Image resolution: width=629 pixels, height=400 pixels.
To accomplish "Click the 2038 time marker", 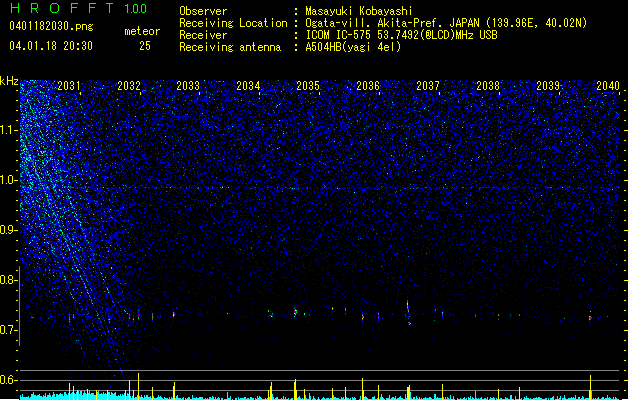I will pyautogui.click(x=488, y=86).
